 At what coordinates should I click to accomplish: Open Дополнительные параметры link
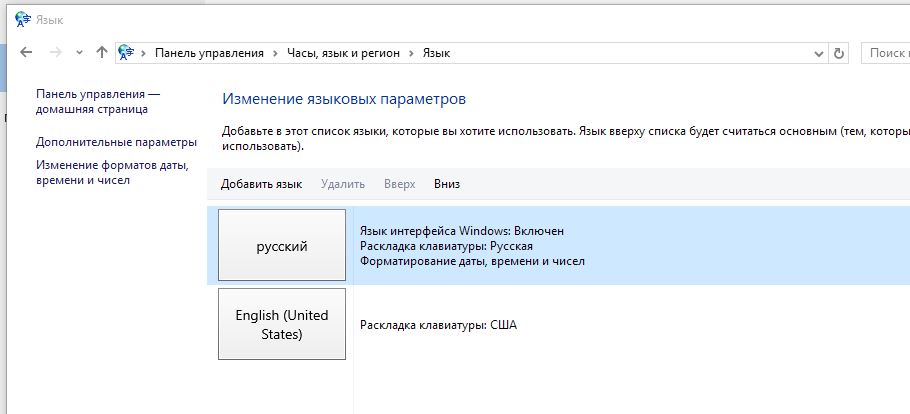116,142
